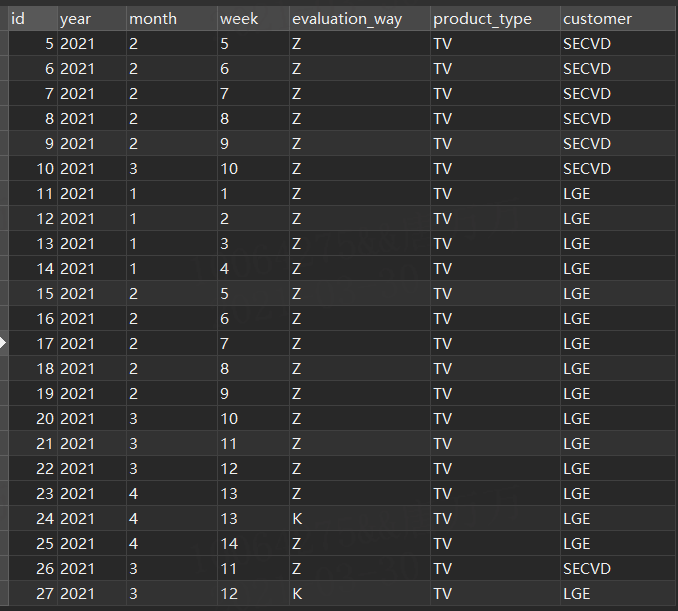Click the id cell showing 23

33,493
